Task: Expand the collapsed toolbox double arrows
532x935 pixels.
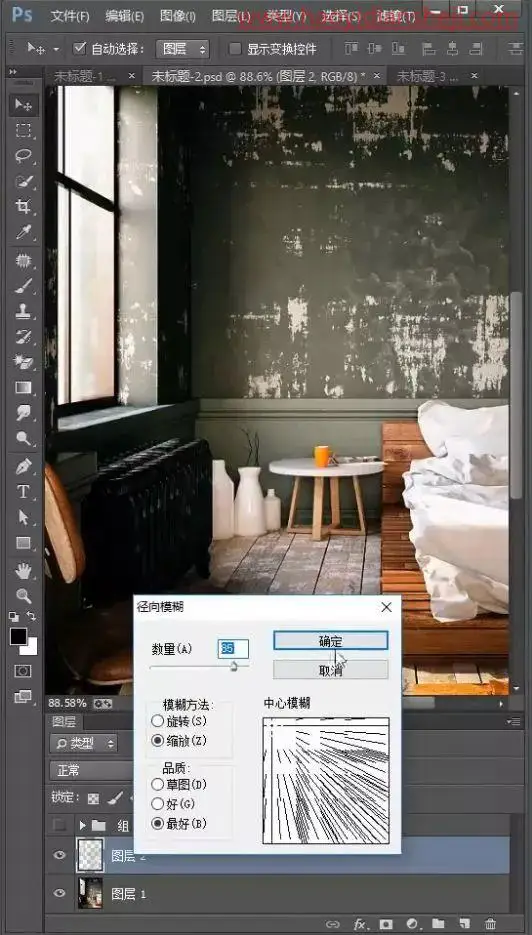Action: click(13, 72)
